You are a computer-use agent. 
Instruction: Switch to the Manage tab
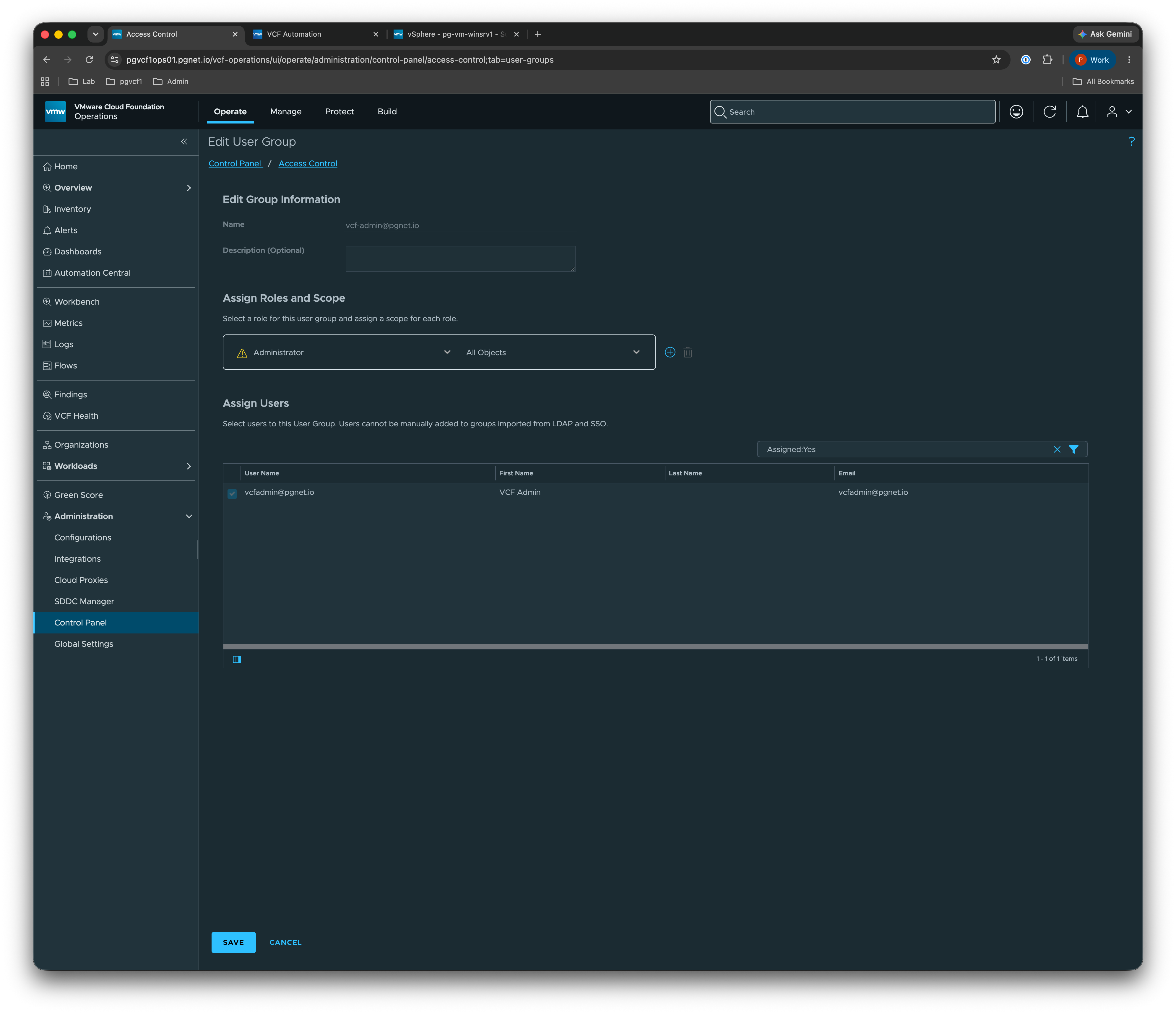[x=285, y=112]
